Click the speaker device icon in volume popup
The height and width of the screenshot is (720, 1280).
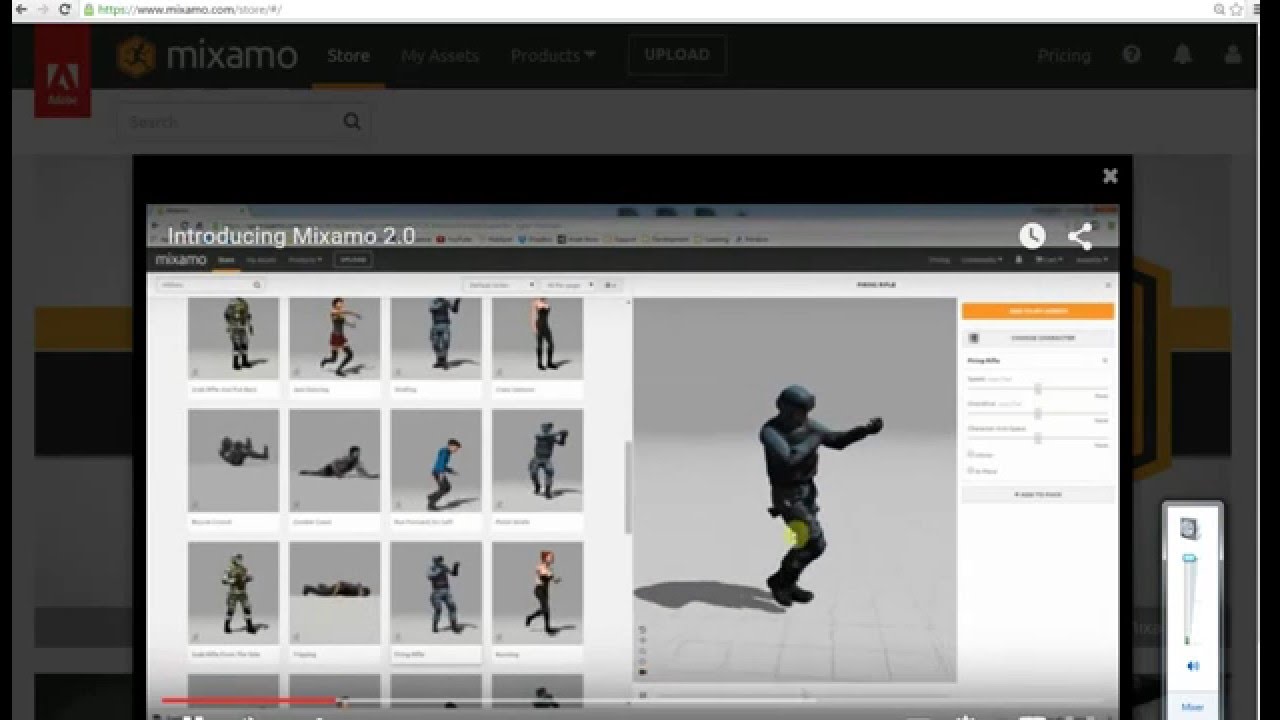(1190, 529)
